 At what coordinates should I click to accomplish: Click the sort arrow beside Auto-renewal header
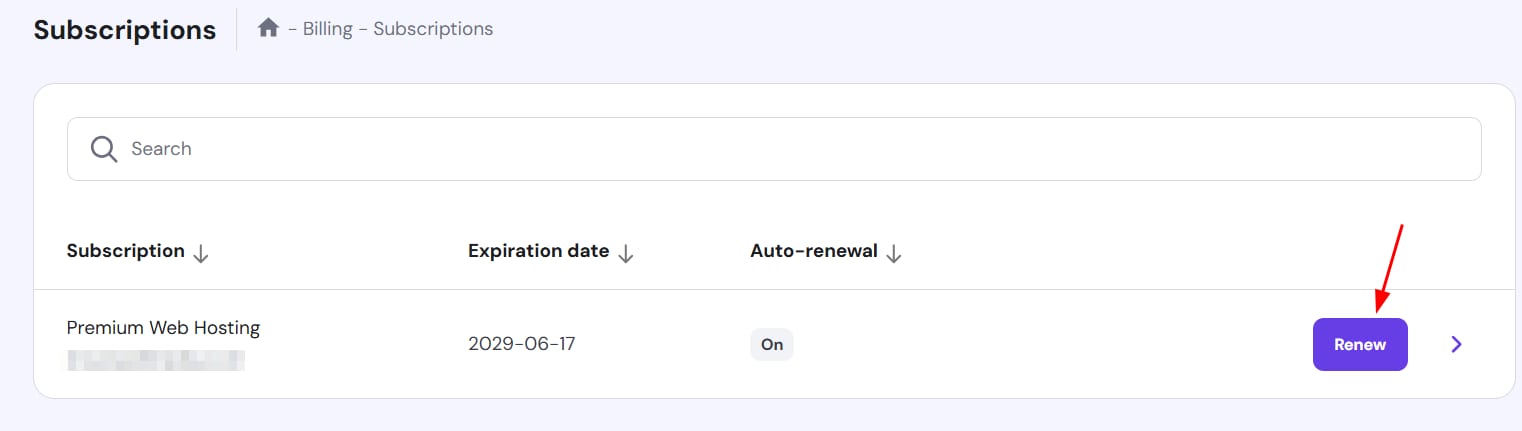[894, 253]
